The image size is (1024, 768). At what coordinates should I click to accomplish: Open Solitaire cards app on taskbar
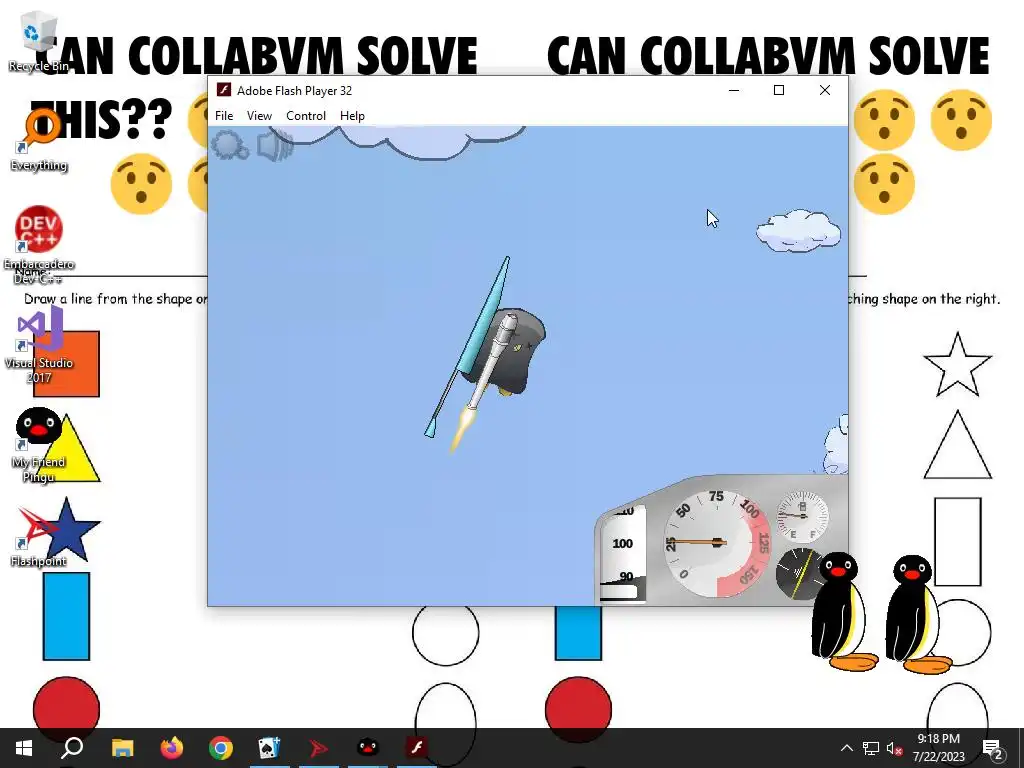[x=270, y=748]
